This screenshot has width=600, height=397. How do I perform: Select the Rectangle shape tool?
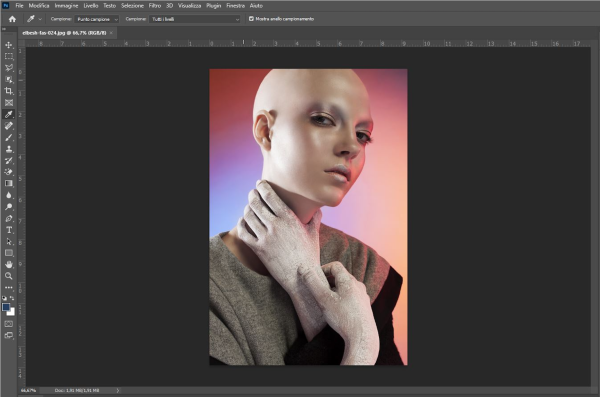tap(8, 253)
